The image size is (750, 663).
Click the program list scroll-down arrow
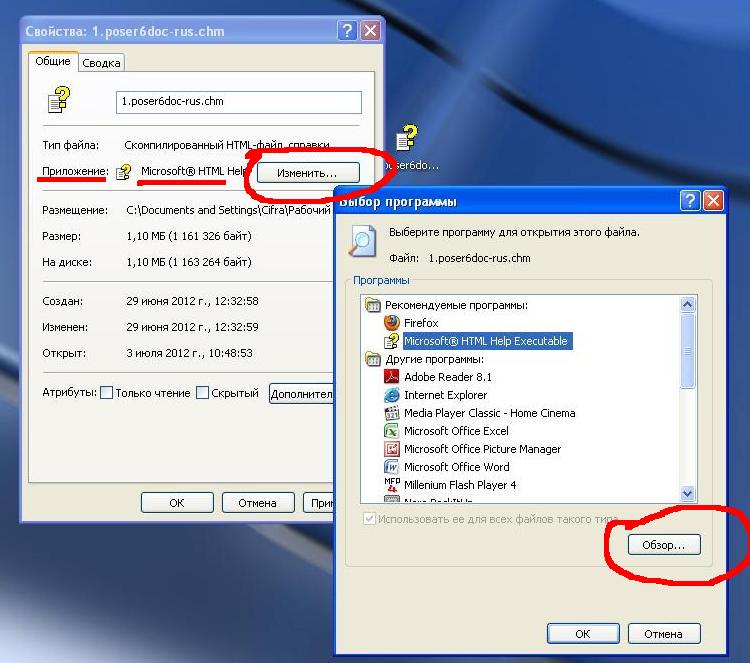click(x=687, y=493)
